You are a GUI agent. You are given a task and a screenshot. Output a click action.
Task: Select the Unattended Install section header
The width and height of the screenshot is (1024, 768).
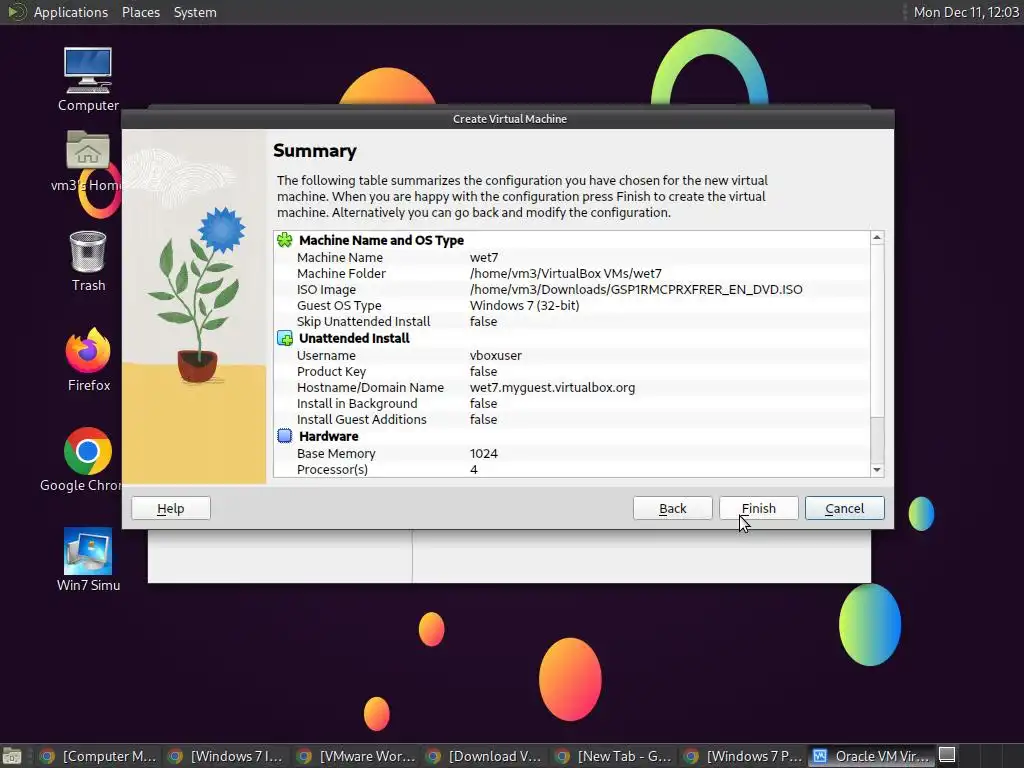point(354,338)
